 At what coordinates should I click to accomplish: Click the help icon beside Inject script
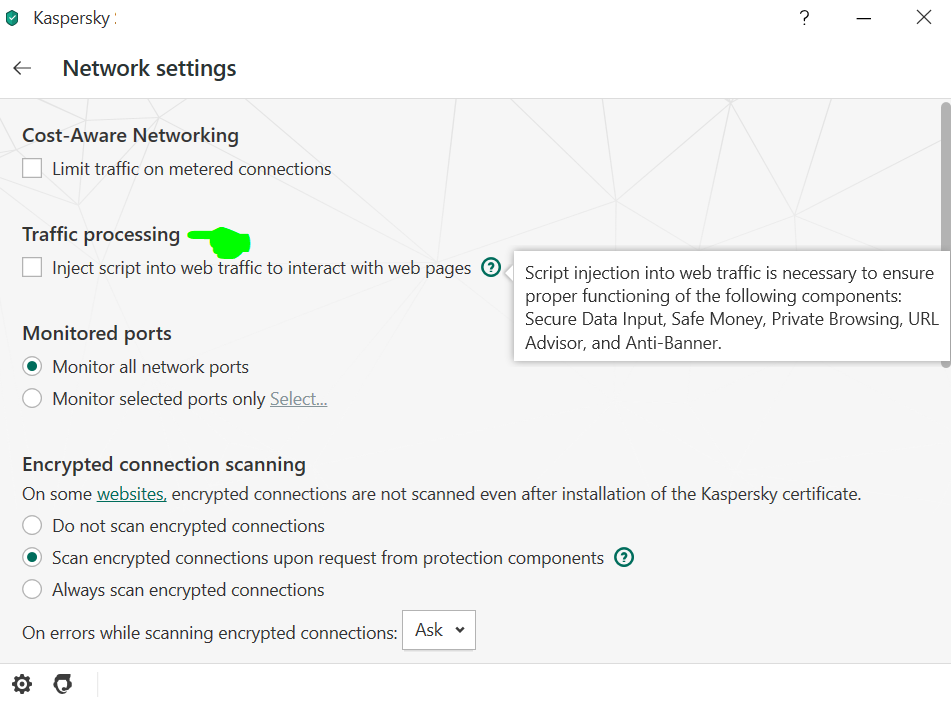pyautogui.click(x=490, y=267)
